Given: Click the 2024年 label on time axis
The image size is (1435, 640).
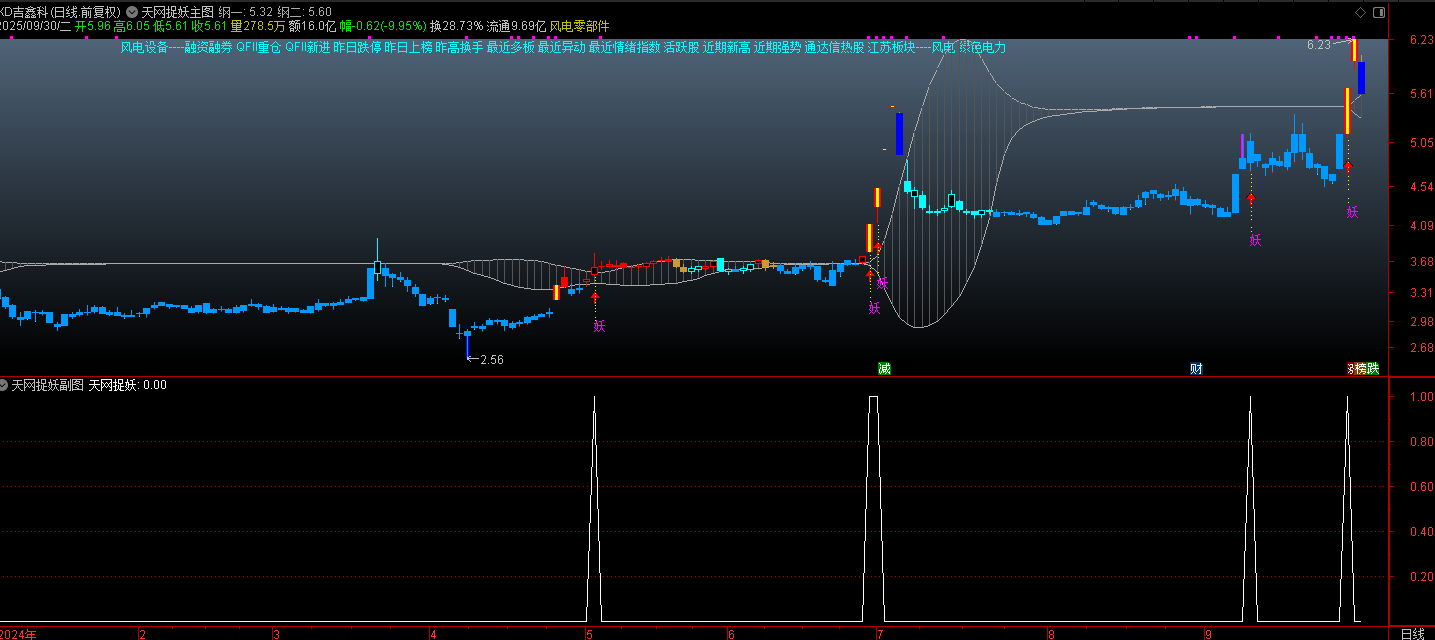Looking at the screenshot, I should point(19,634).
